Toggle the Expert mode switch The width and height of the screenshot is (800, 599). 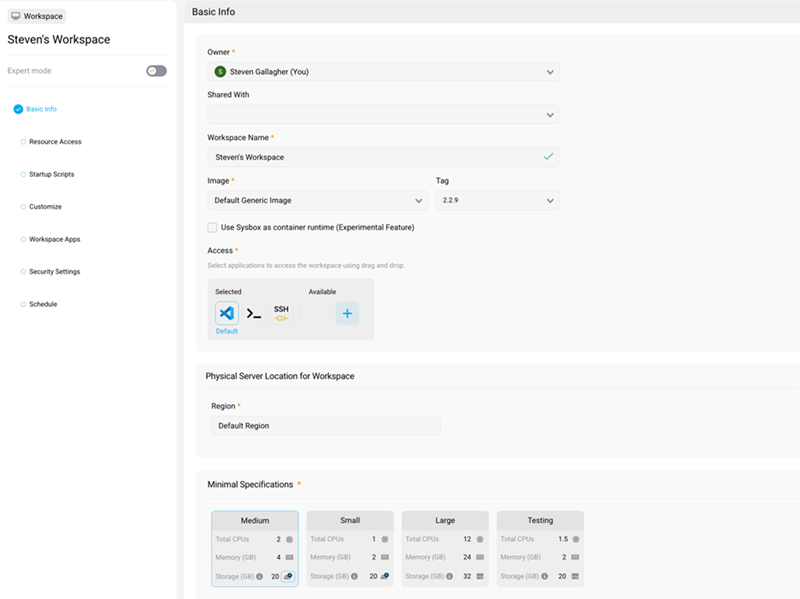tap(155, 71)
